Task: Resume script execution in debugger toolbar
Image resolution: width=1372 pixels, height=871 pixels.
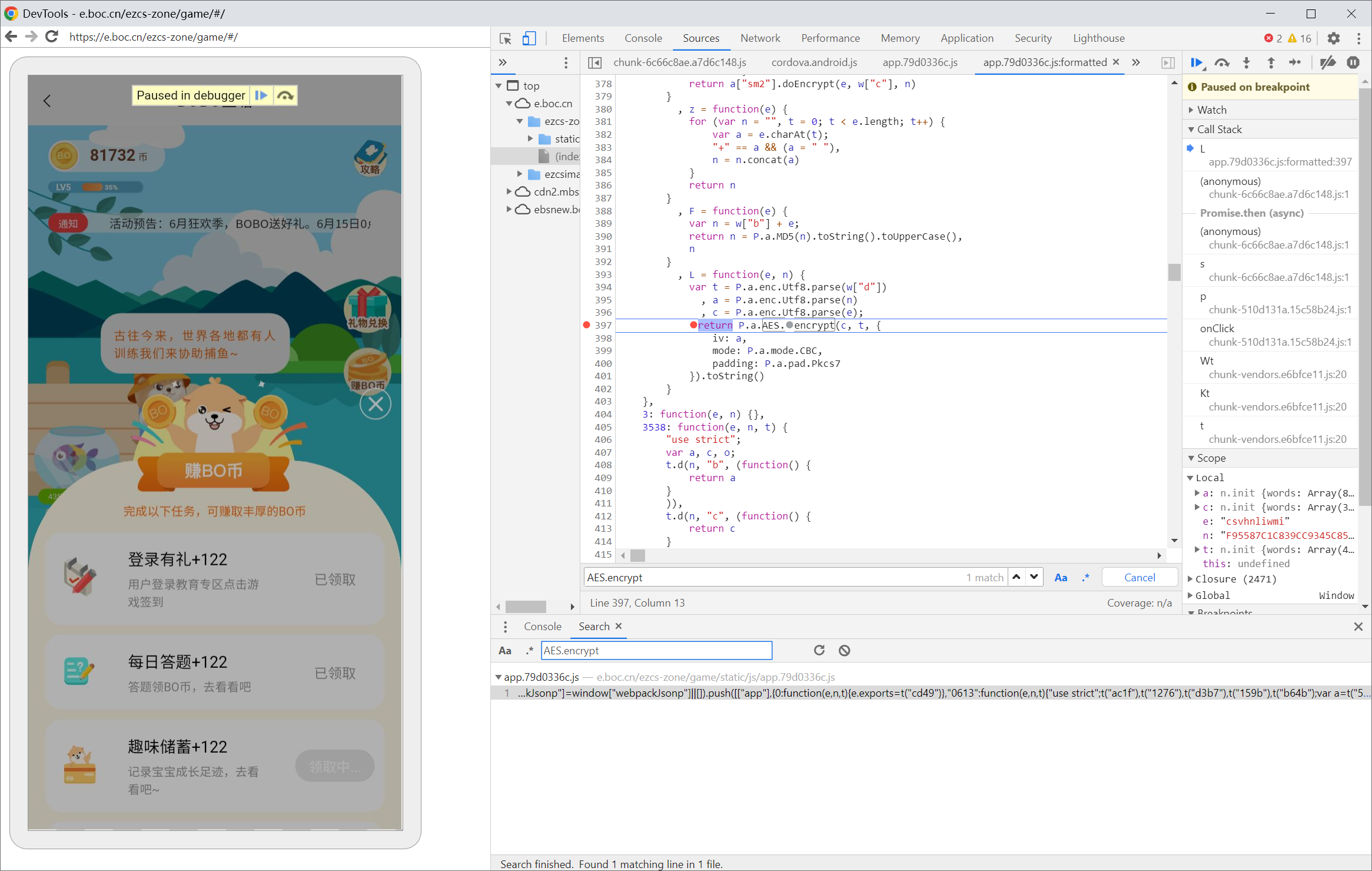Action: (x=1196, y=62)
